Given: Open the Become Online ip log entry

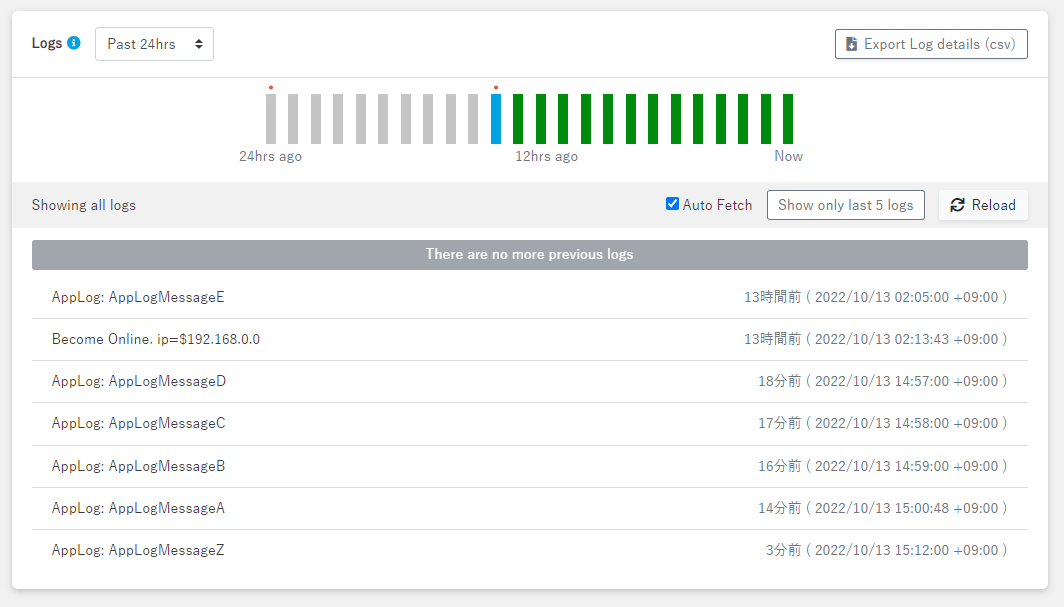Looking at the screenshot, I should 156,339.
